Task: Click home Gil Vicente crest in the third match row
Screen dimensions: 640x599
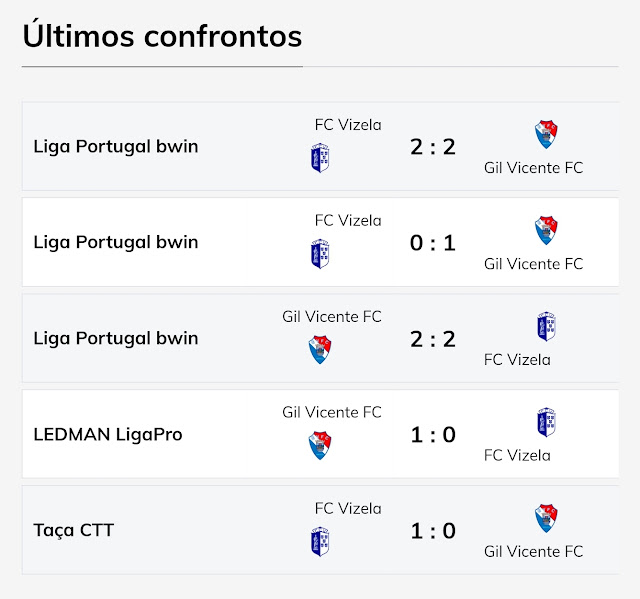Action: (319, 350)
